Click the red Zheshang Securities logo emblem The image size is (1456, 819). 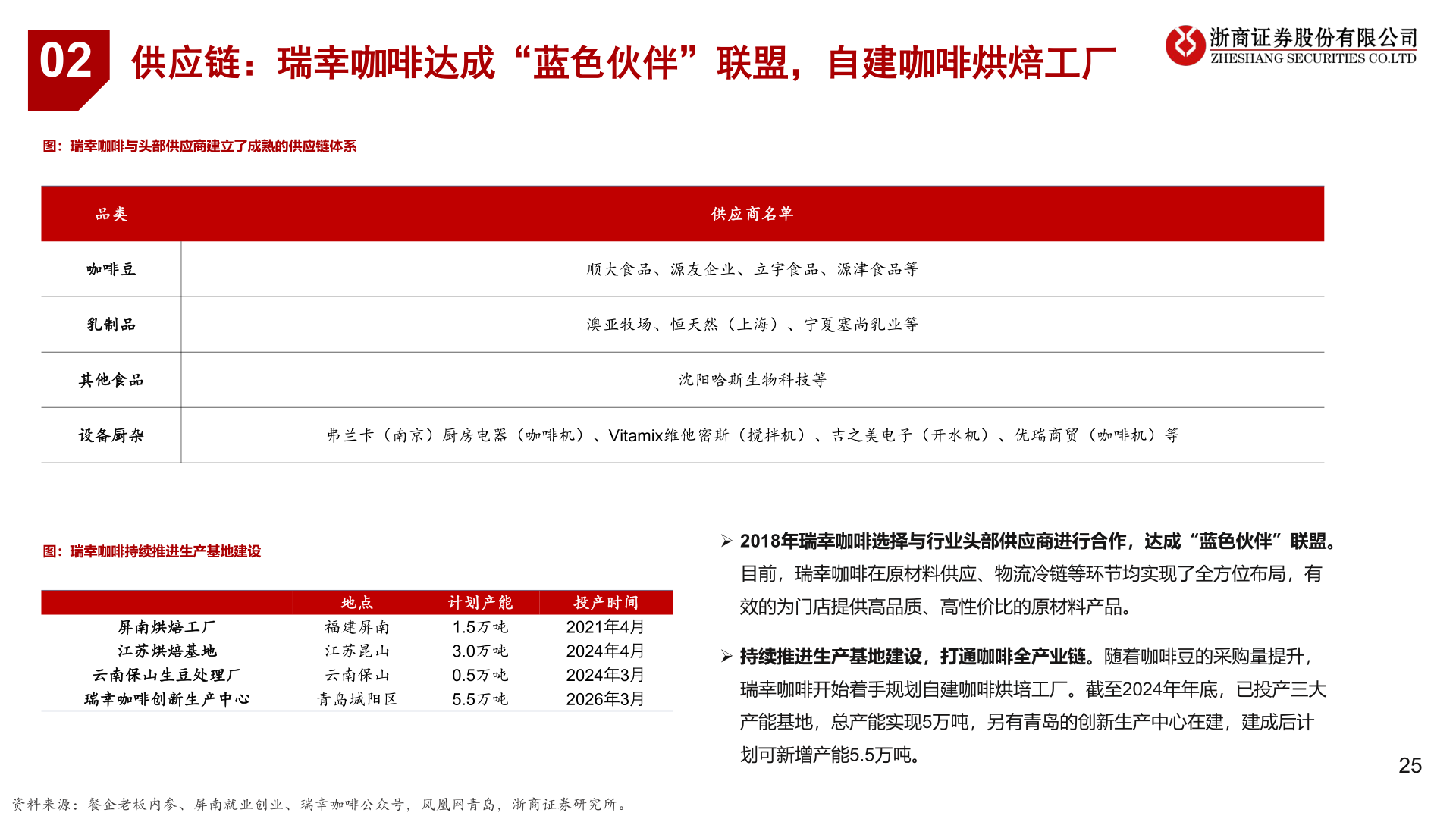point(1185,45)
